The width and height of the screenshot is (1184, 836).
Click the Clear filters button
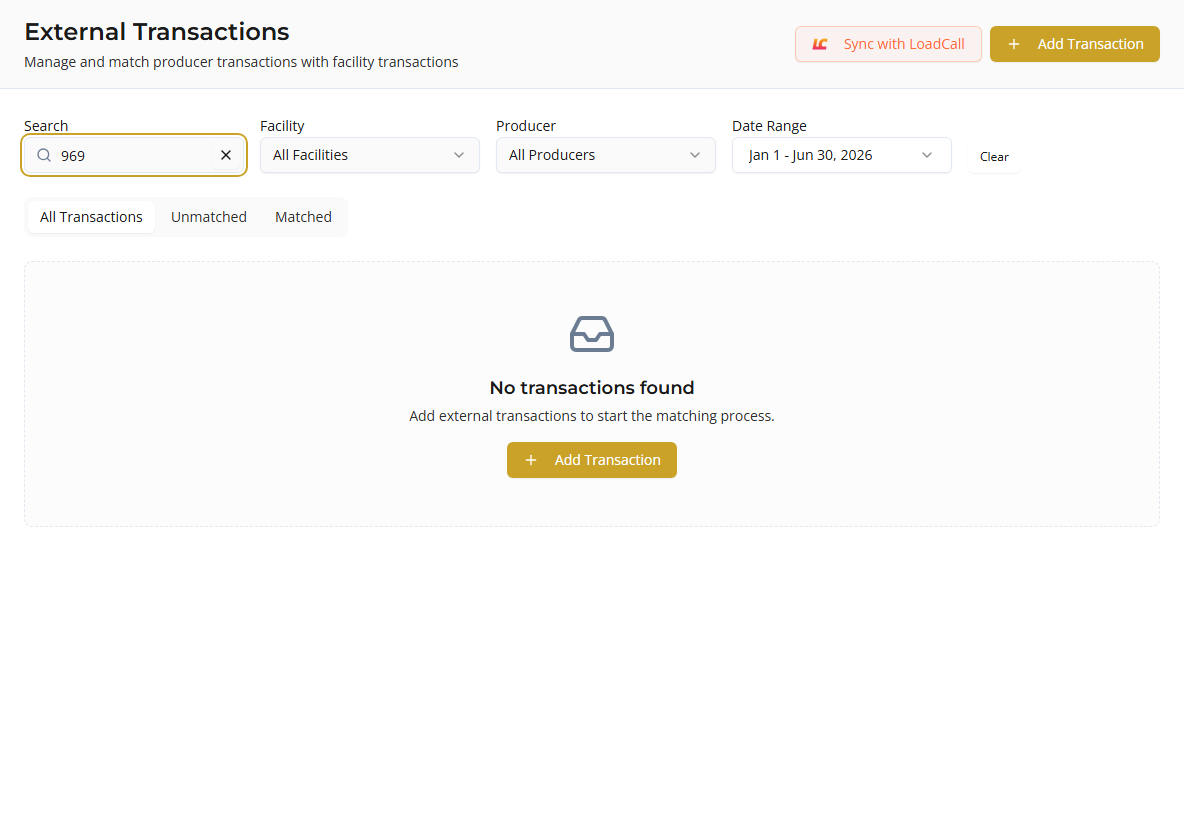tap(994, 157)
